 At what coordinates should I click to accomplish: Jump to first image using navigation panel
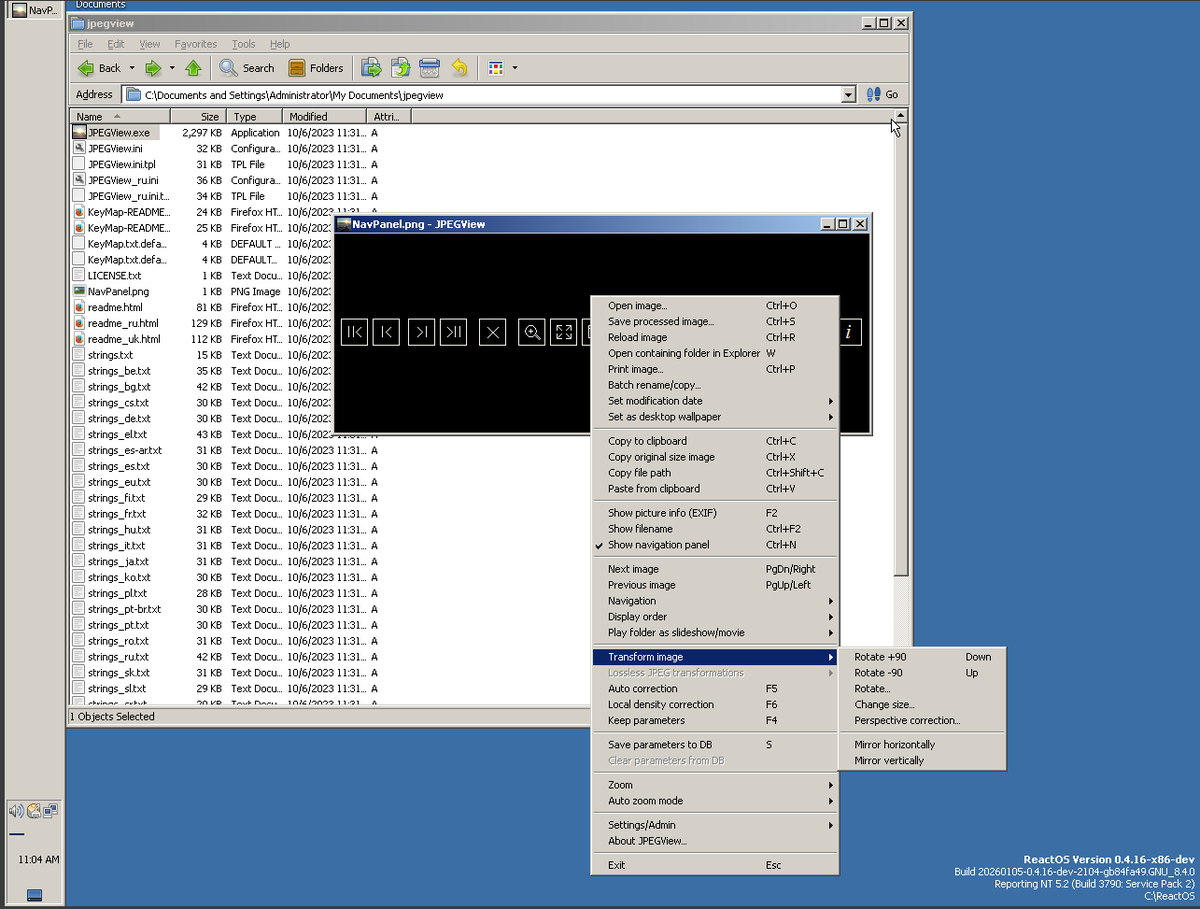pyautogui.click(x=354, y=332)
